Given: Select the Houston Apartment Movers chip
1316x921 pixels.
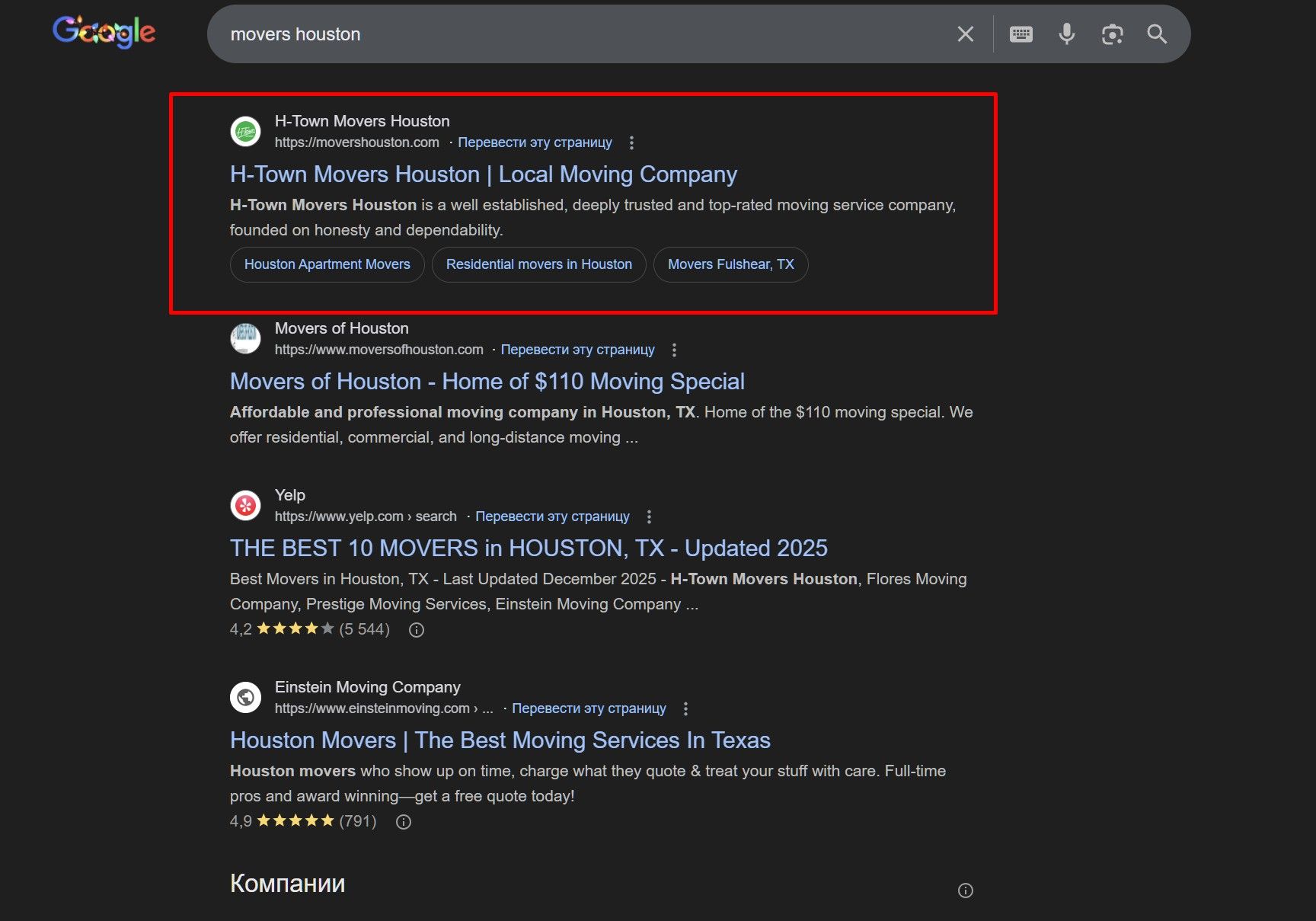Looking at the screenshot, I should pos(327,264).
